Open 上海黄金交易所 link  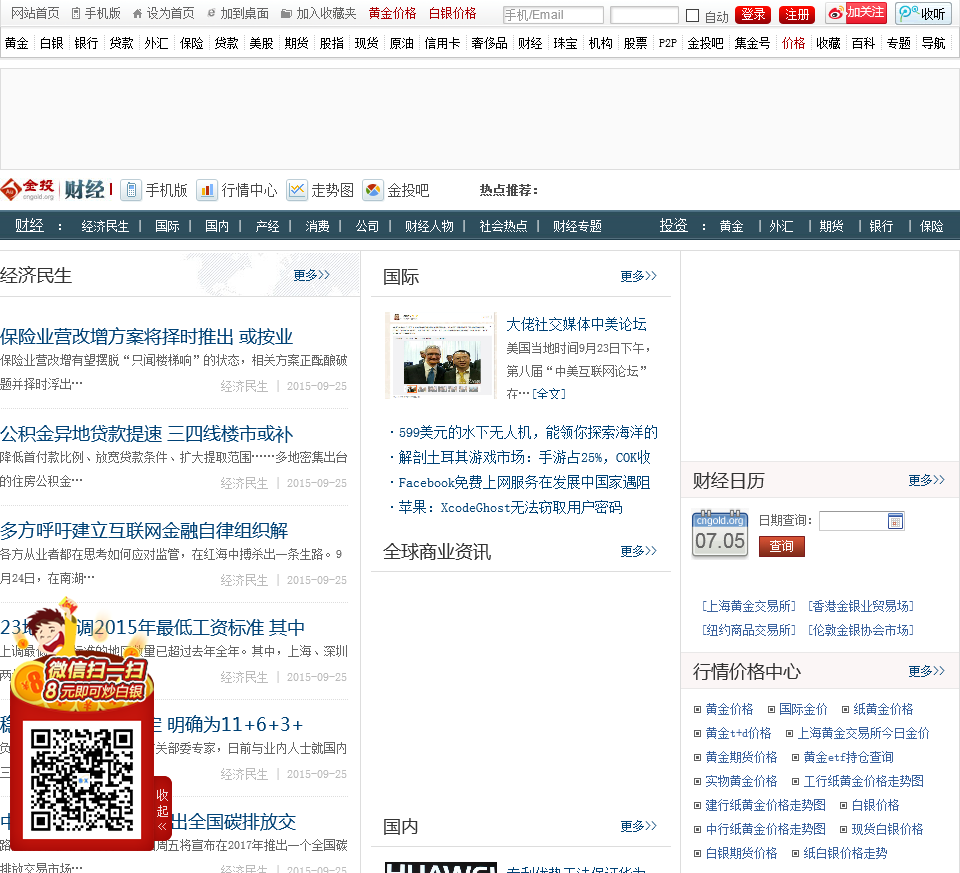click(x=749, y=606)
